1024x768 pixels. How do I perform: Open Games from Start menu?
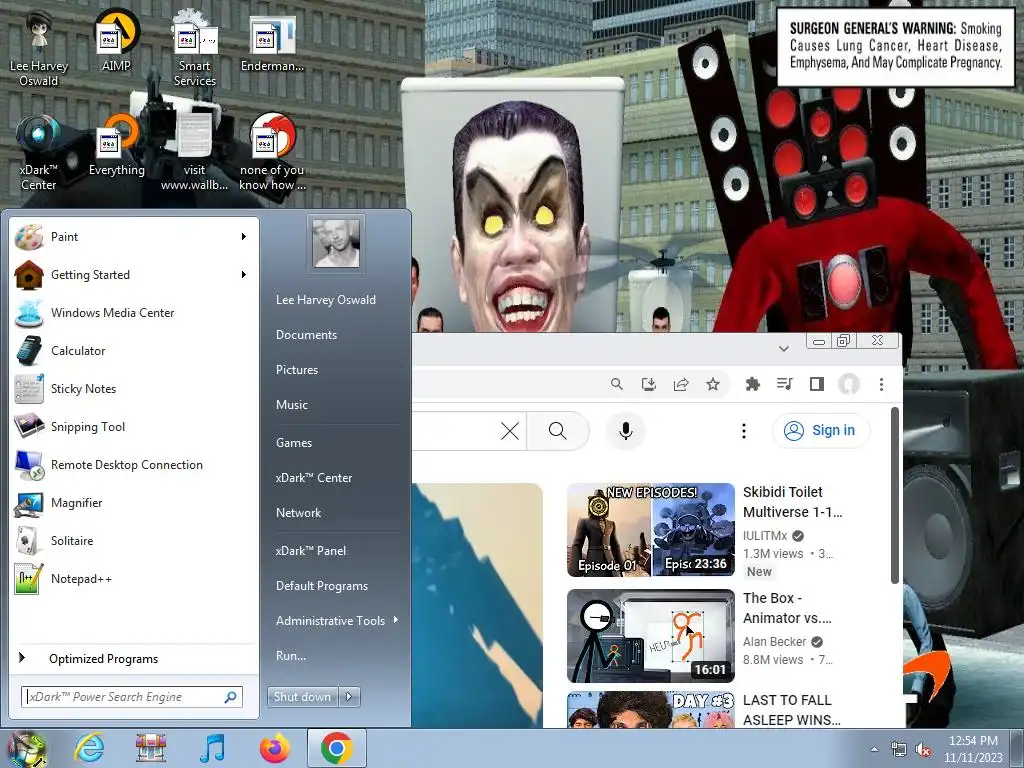point(294,443)
